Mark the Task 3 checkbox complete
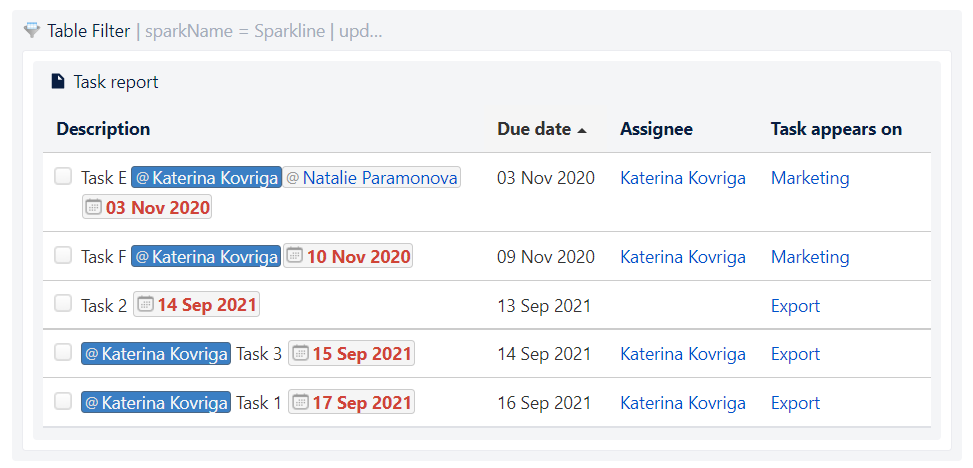The height and width of the screenshot is (468, 973). (63, 353)
